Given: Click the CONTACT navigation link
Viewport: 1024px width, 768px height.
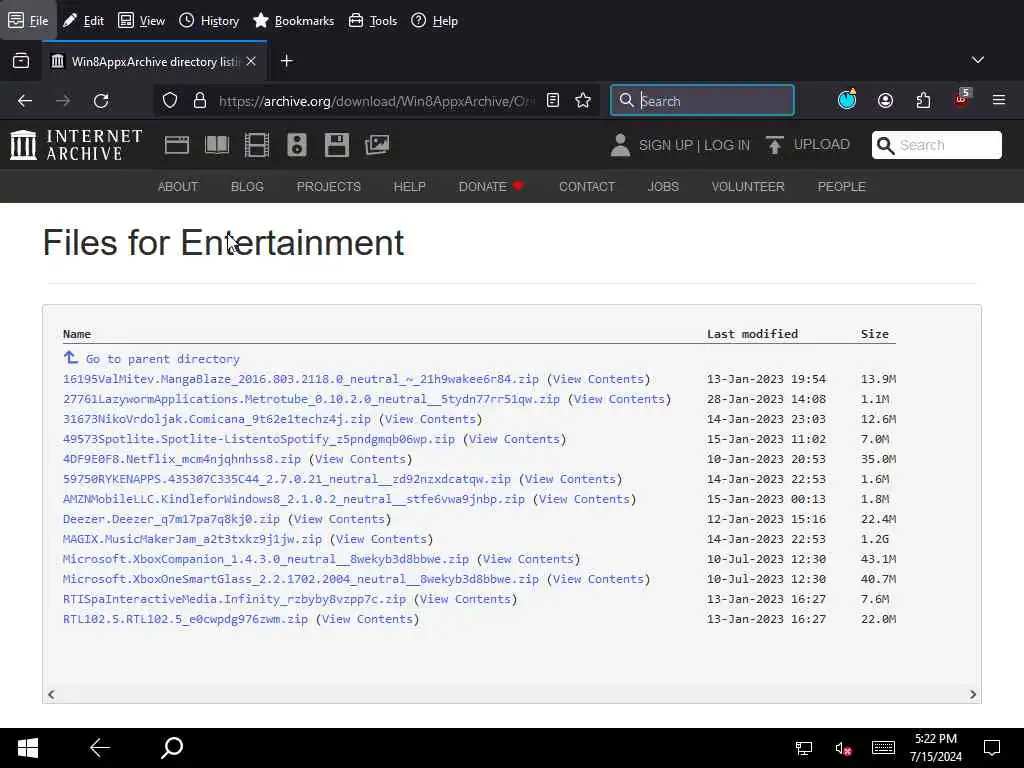Looking at the screenshot, I should [587, 187].
